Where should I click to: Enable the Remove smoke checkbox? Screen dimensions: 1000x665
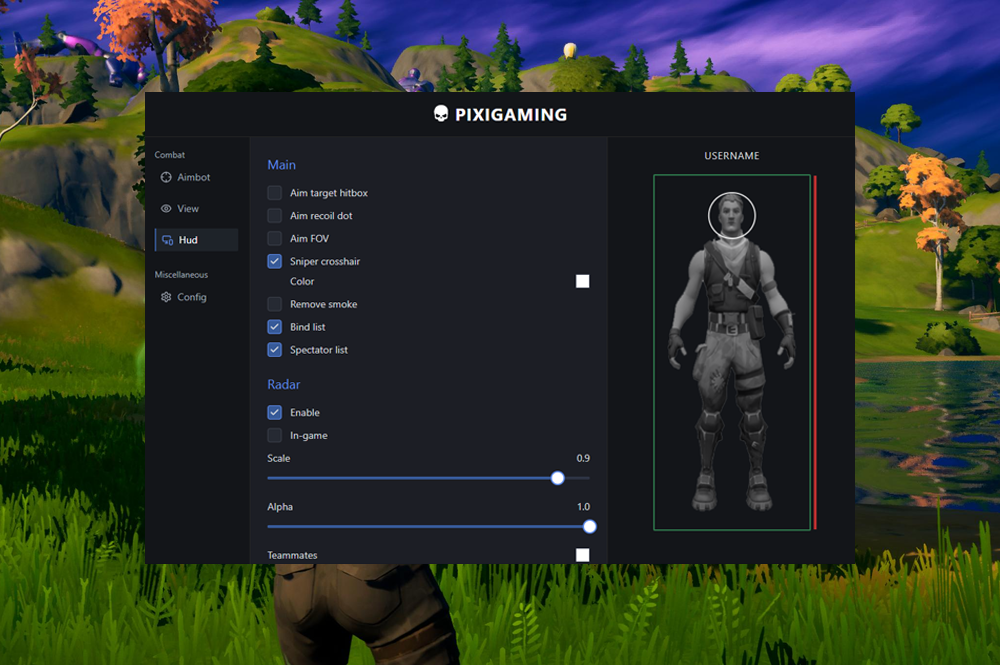274,304
